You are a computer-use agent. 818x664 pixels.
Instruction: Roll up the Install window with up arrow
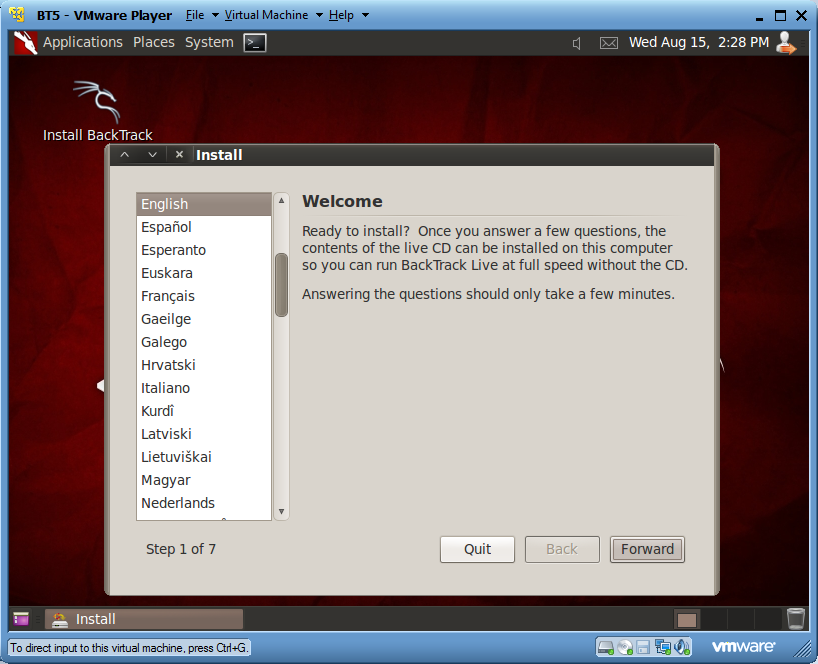click(124, 154)
